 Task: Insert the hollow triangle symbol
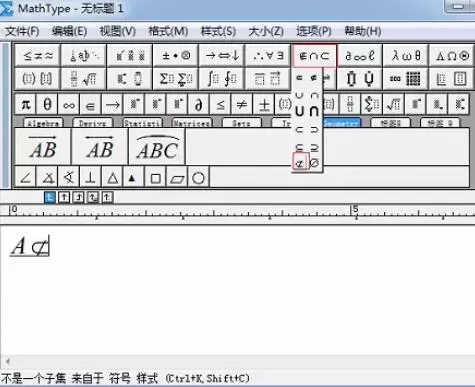pos(112,177)
